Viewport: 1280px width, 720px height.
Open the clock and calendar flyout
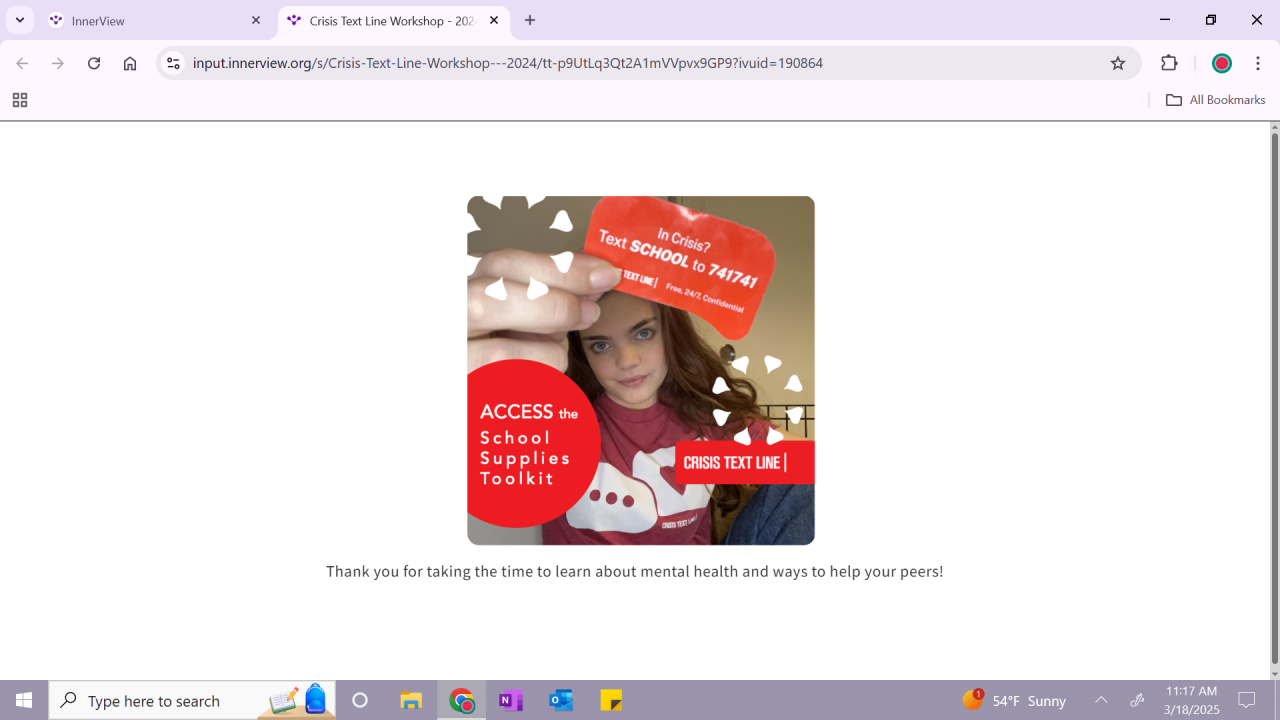pos(1192,700)
